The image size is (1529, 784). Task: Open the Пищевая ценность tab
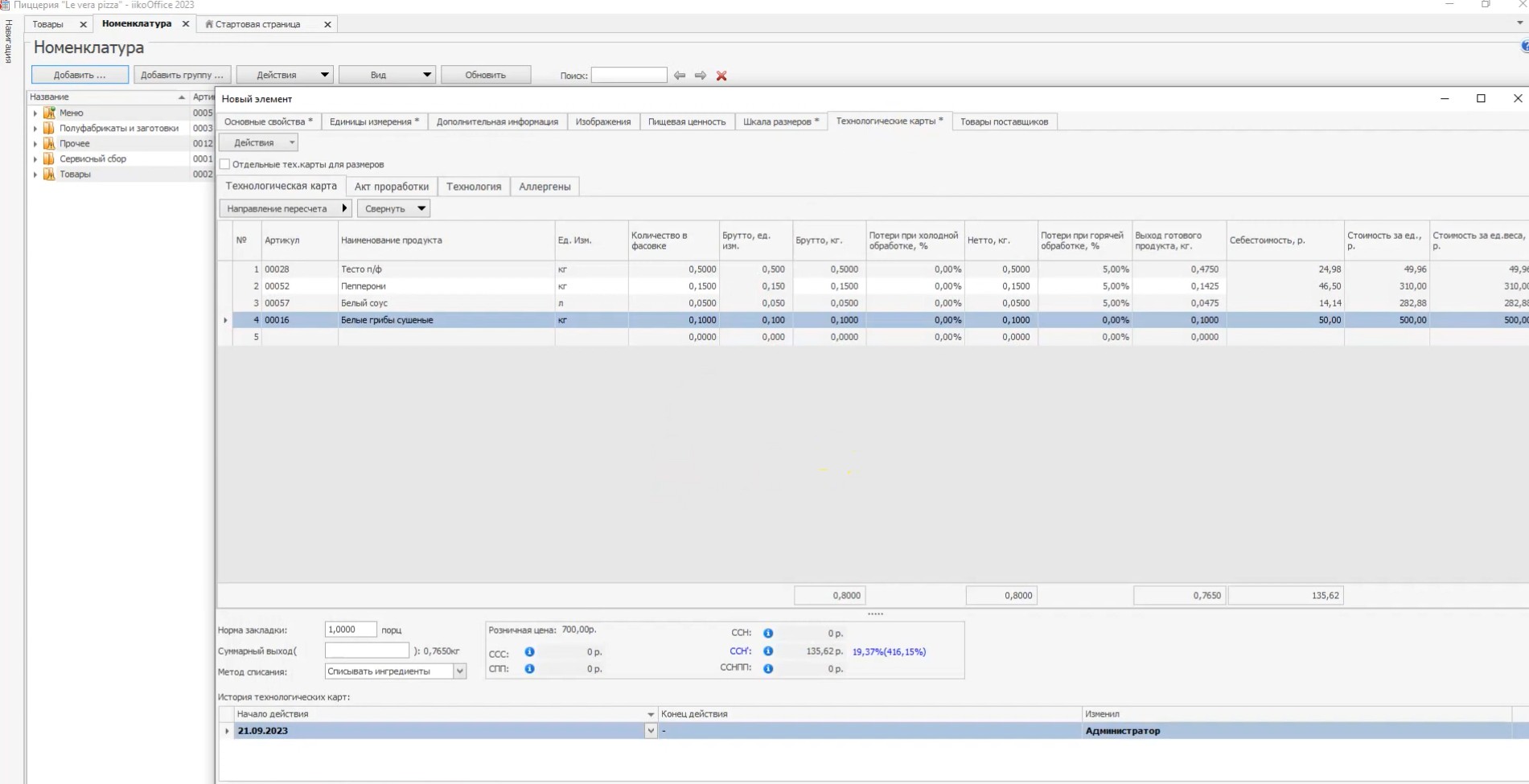coord(687,121)
